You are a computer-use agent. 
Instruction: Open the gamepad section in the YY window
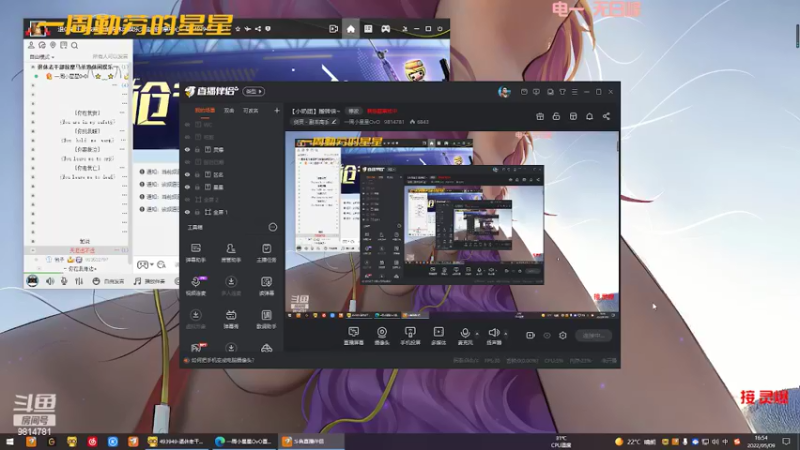click(x=385, y=29)
